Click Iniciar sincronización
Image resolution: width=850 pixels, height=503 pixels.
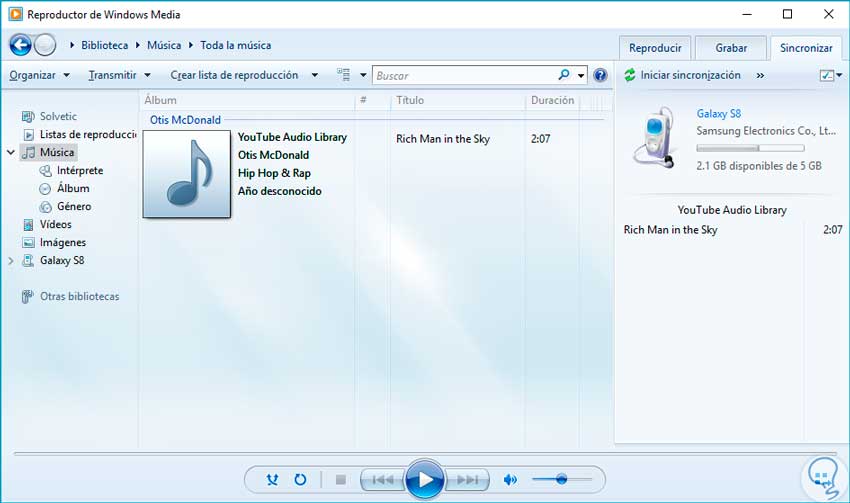682,75
